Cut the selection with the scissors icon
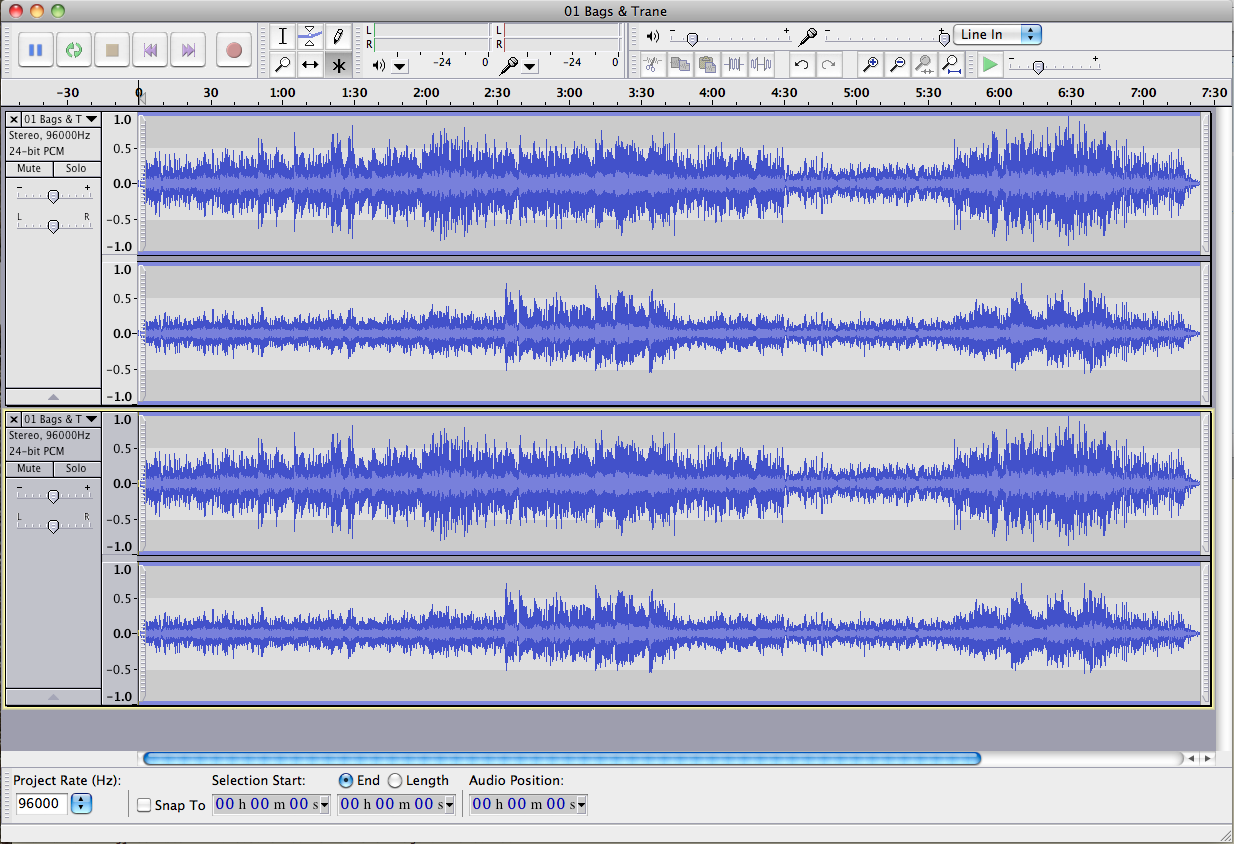 point(652,65)
